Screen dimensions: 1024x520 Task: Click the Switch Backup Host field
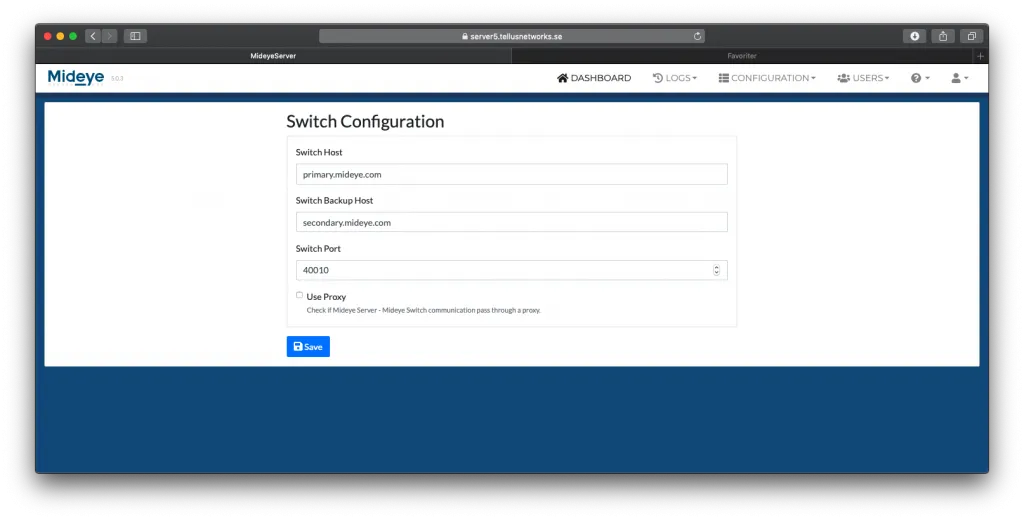point(511,222)
